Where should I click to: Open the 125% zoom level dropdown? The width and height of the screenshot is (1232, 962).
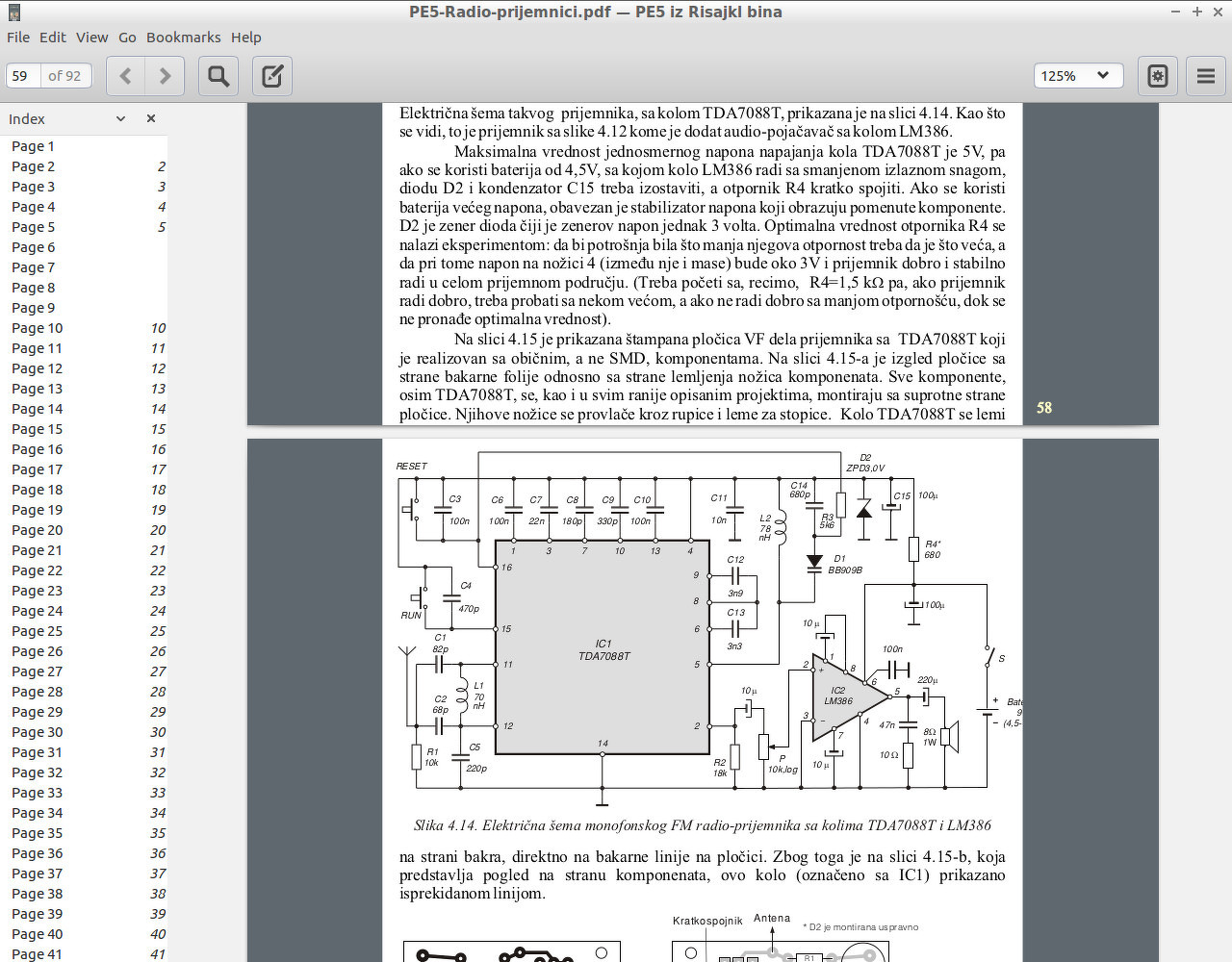(1077, 76)
